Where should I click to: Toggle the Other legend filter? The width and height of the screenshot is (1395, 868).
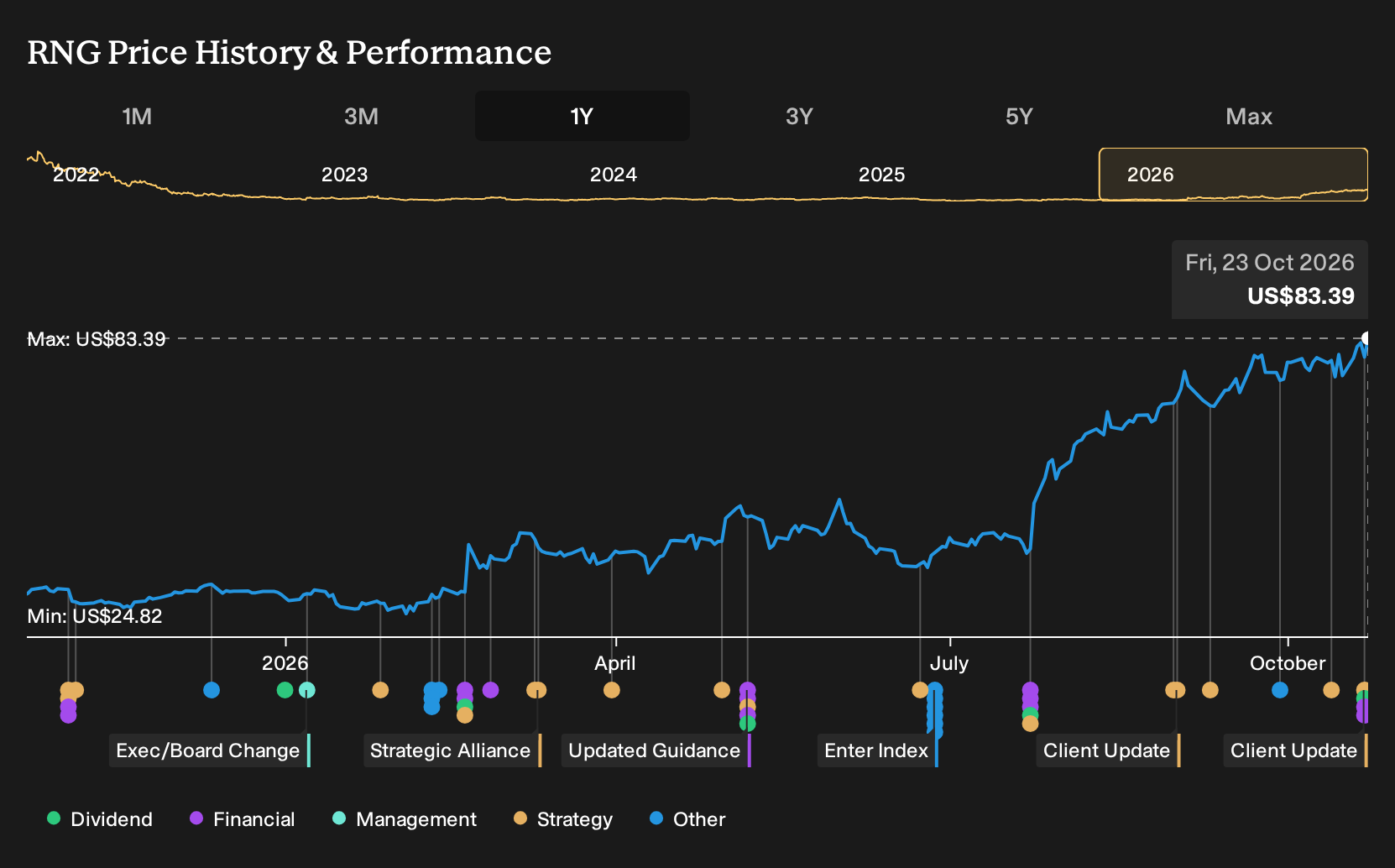pos(687,819)
